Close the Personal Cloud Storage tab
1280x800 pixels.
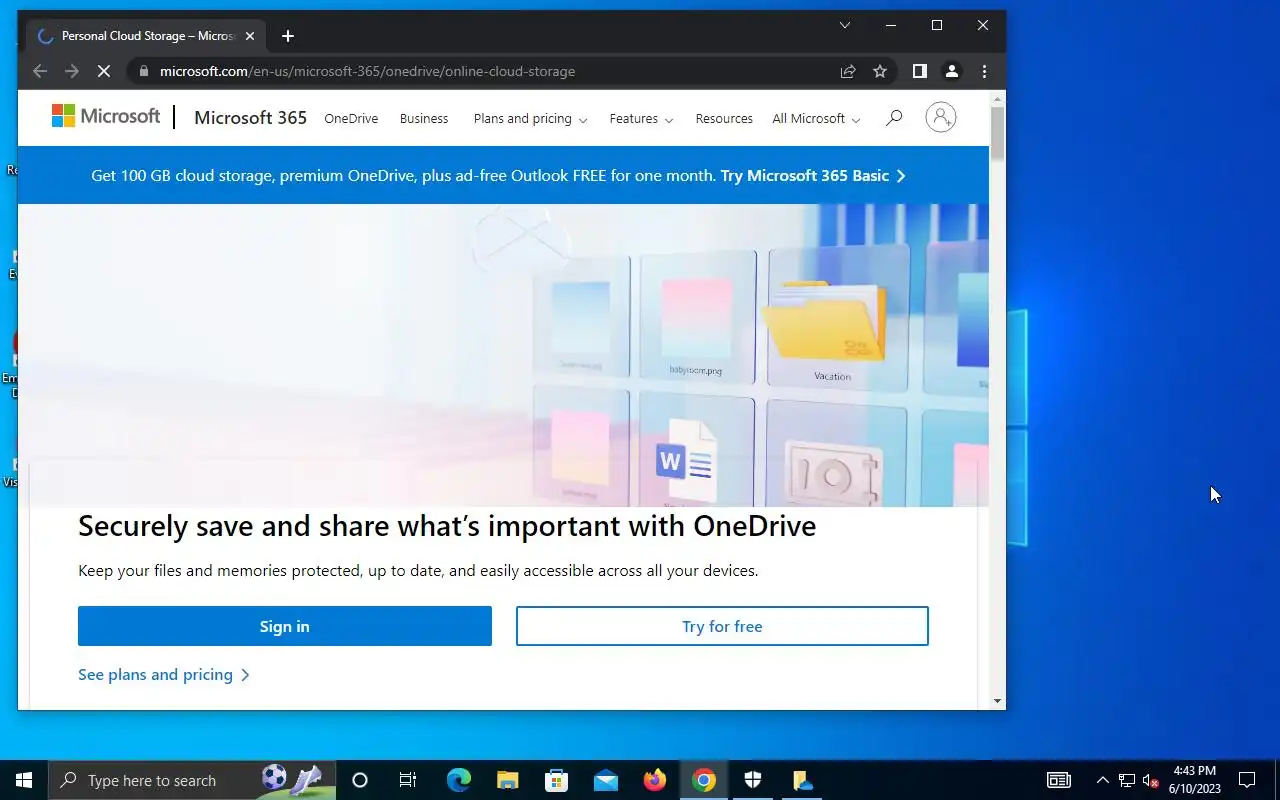click(x=250, y=36)
